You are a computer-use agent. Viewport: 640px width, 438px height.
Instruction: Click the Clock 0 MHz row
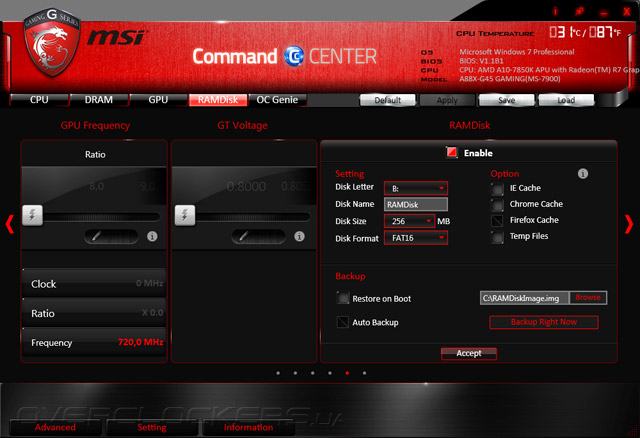click(94, 283)
